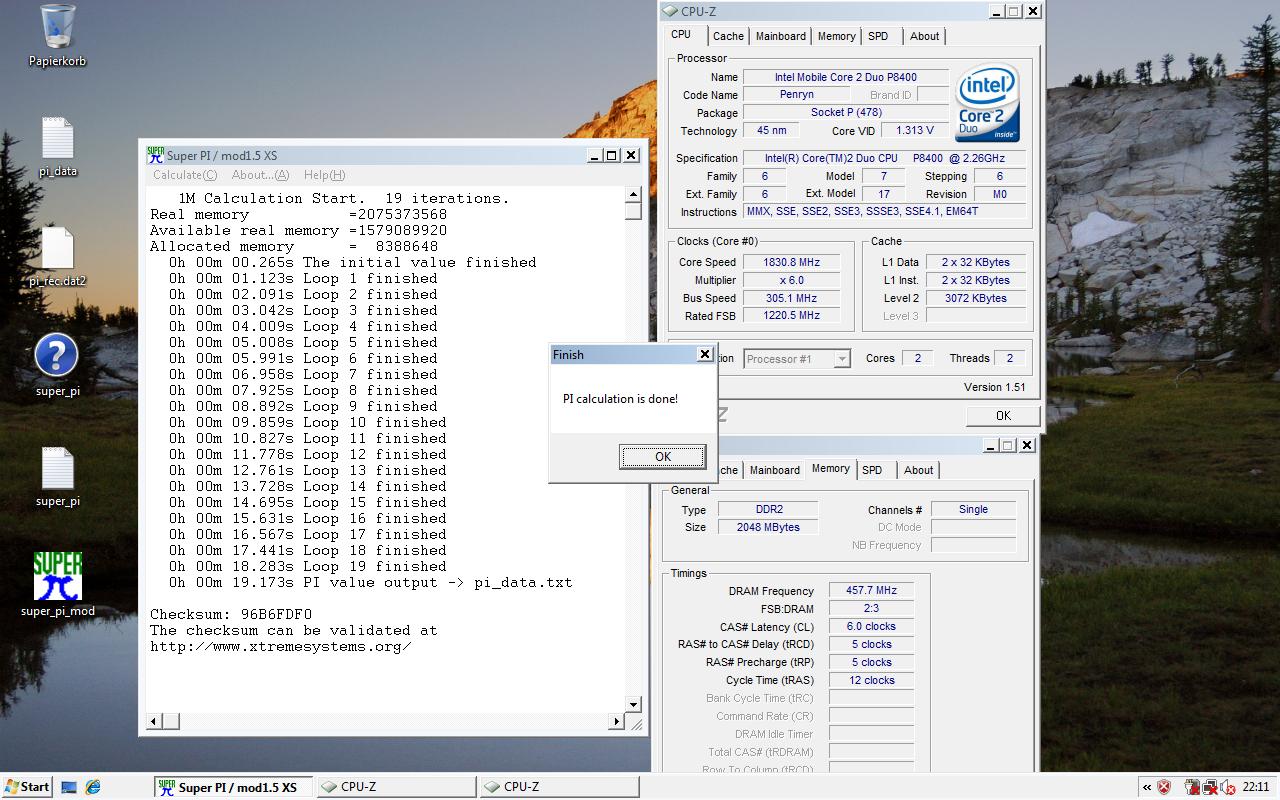Click the Intel Core 2 Duo logo
This screenshot has width=1280, height=800.
[x=987, y=103]
